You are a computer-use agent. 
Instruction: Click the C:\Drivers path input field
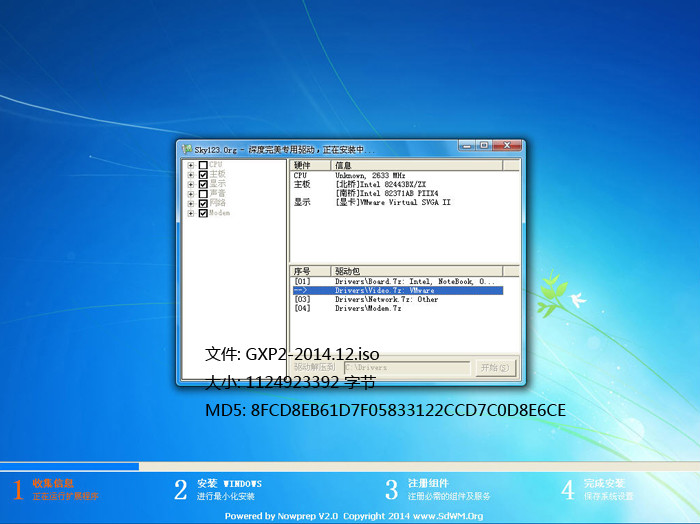click(x=407, y=368)
